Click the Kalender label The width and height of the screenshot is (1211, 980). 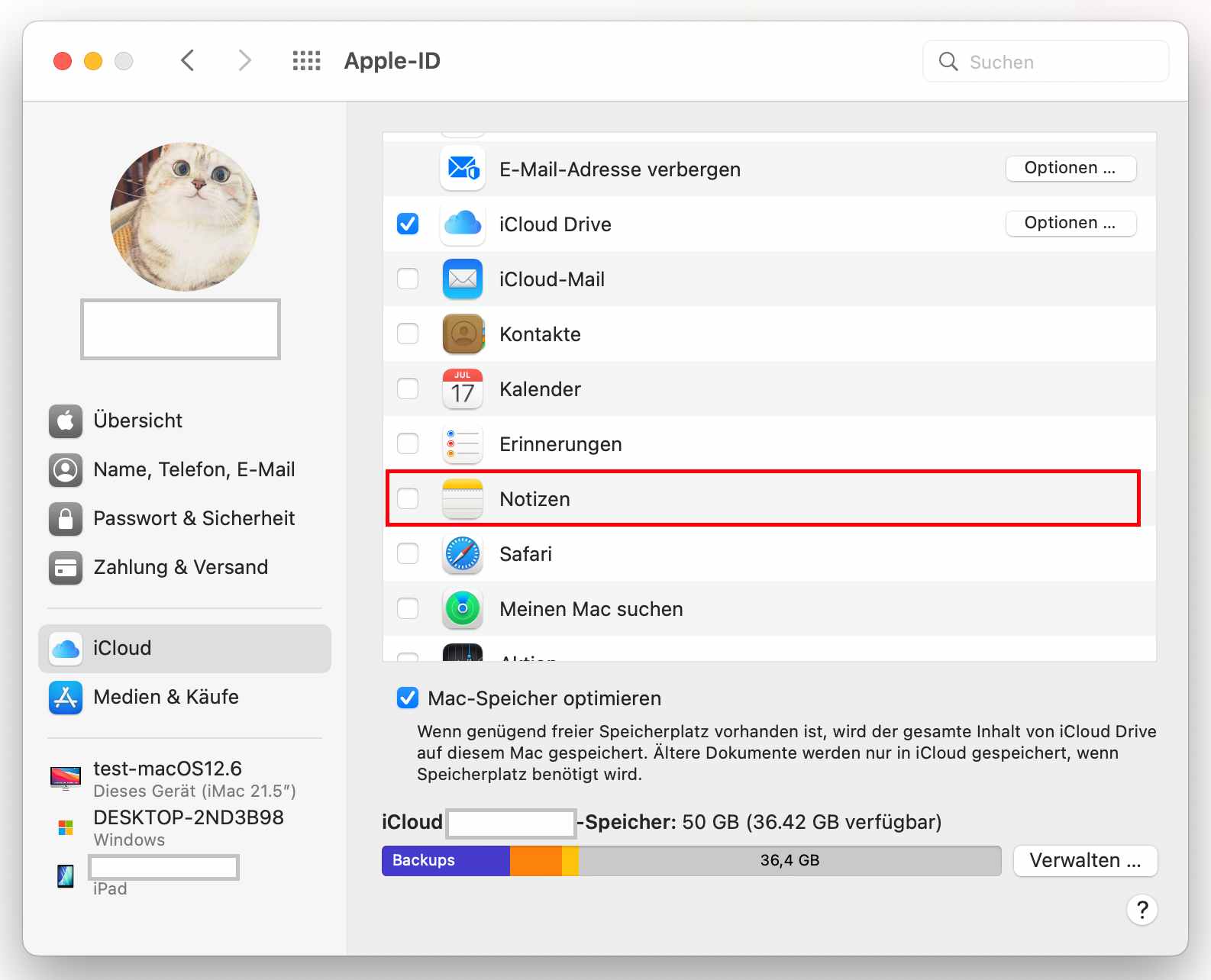pos(540,389)
